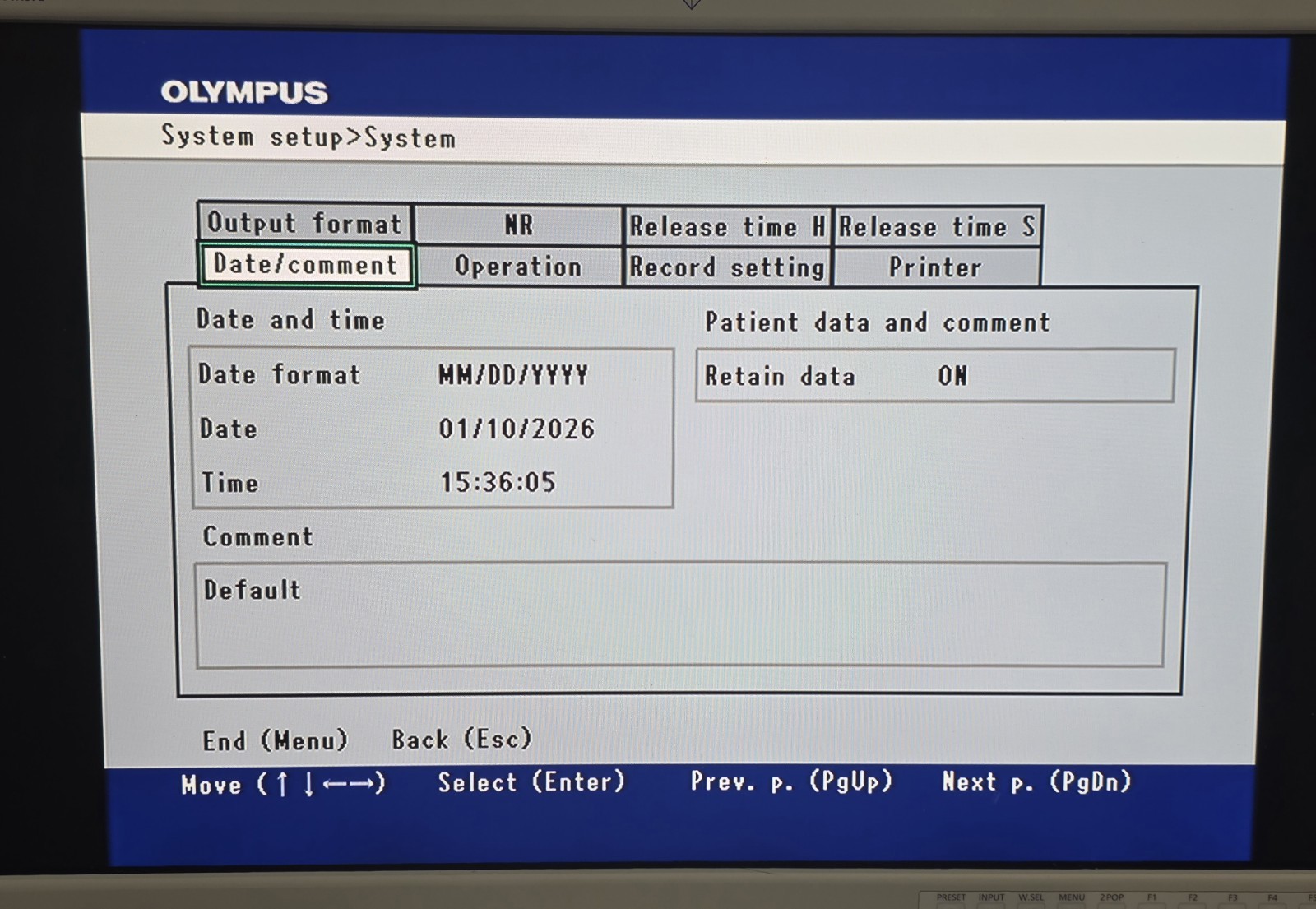Click the Retain data label
The image size is (1316, 909).
[x=780, y=376]
